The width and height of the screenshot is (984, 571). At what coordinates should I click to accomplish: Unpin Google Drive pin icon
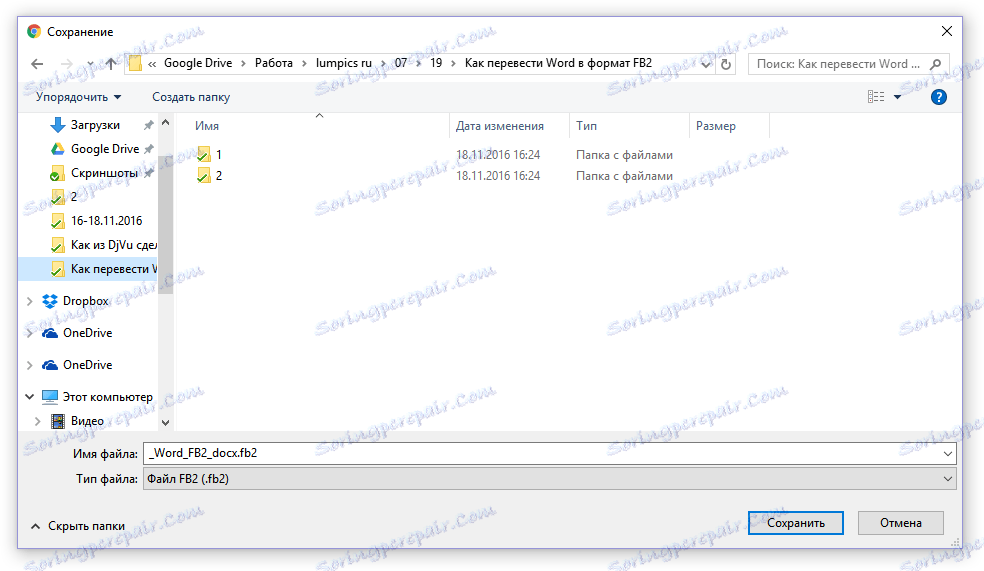(x=149, y=149)
